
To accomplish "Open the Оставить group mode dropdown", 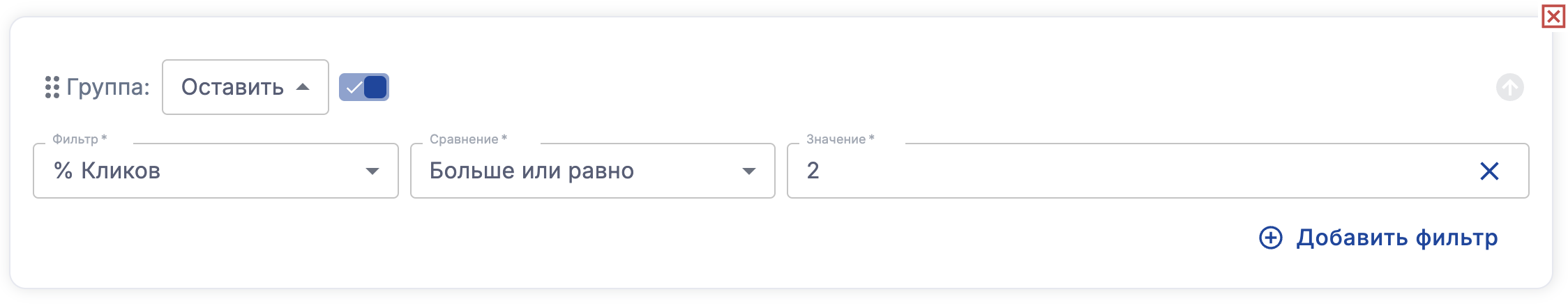I will [245, 87].
